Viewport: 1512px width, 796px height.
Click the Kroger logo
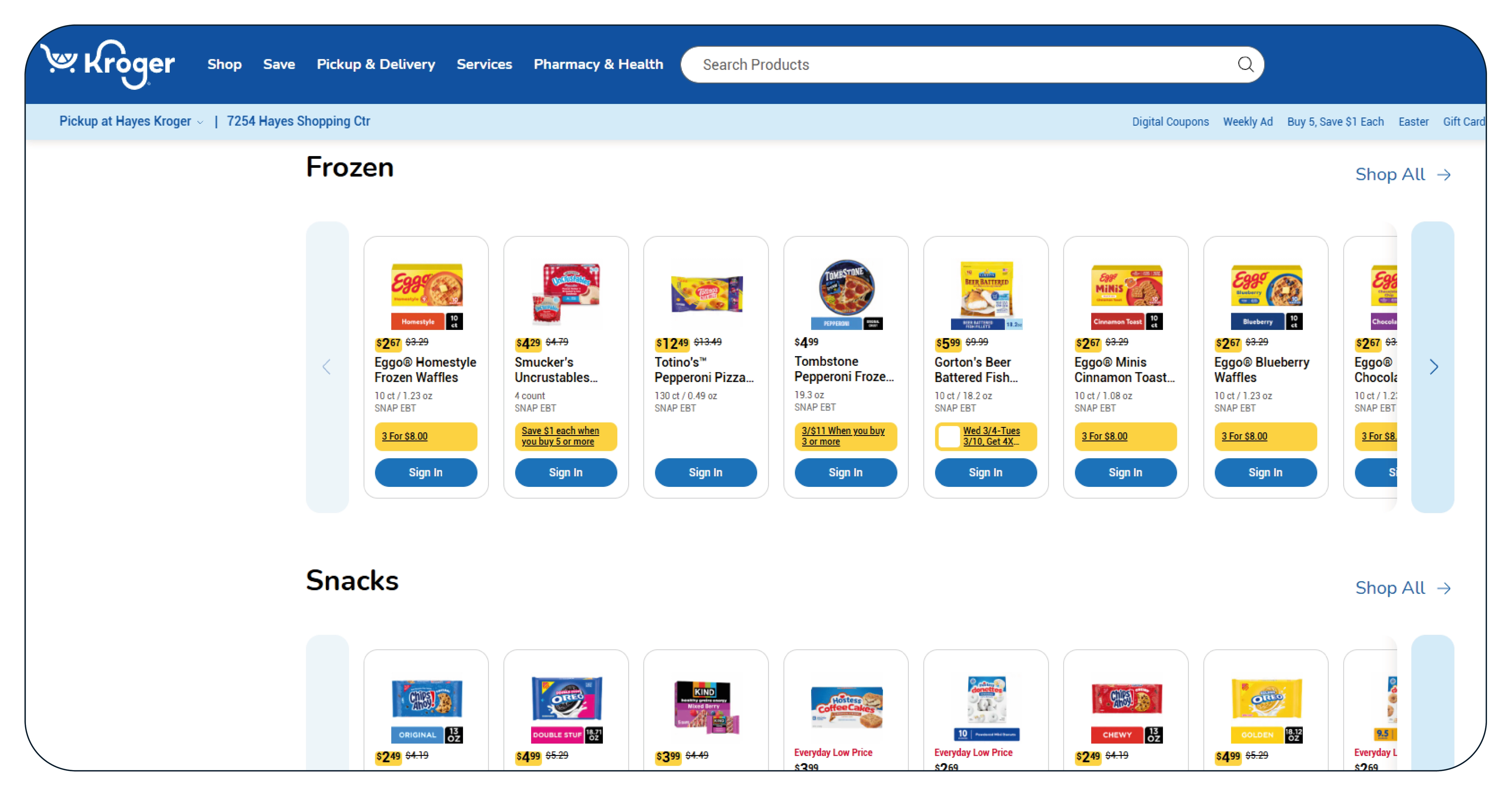point(108,64)
